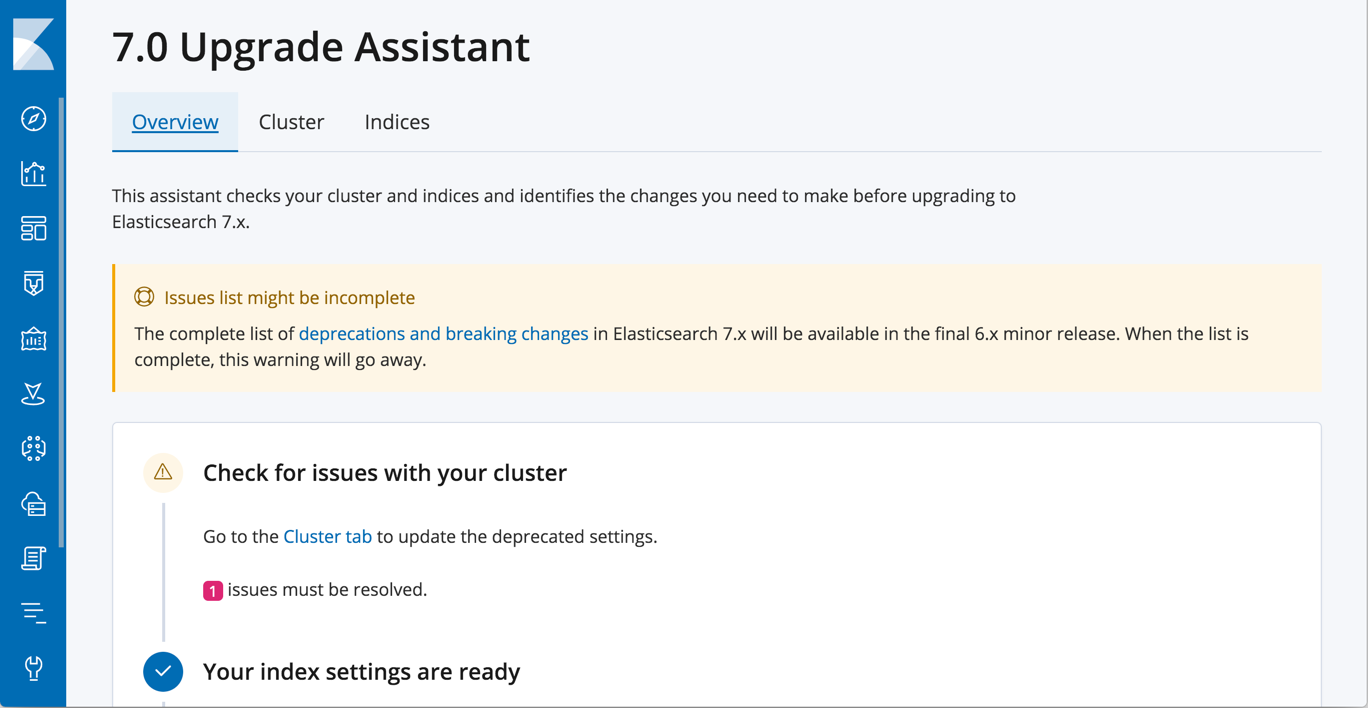Select the Visualize icon in the sidebar
The height and width of the screenshot is (708, 1368).
point(33,173)
